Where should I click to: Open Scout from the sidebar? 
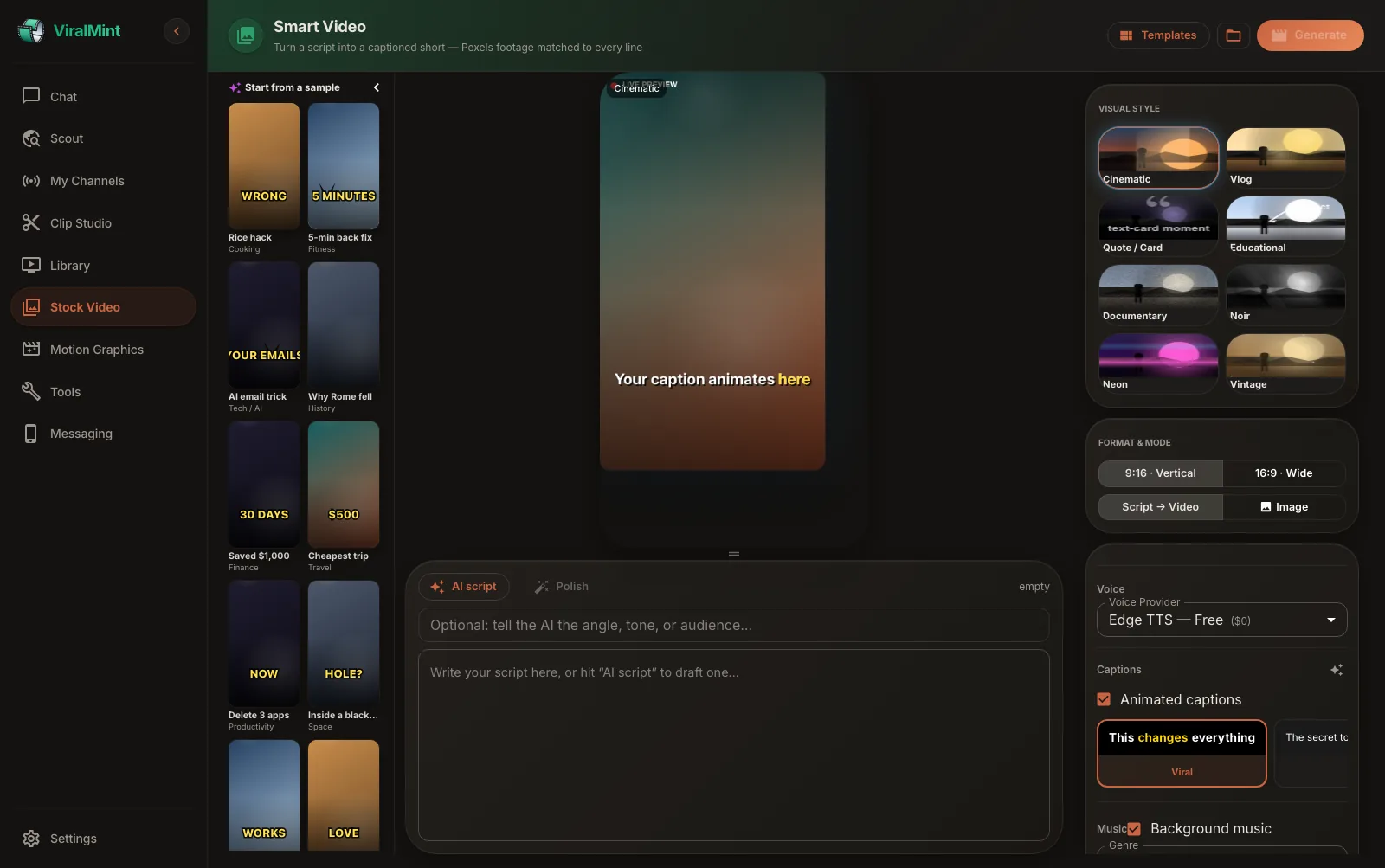(x=103, y=138)
